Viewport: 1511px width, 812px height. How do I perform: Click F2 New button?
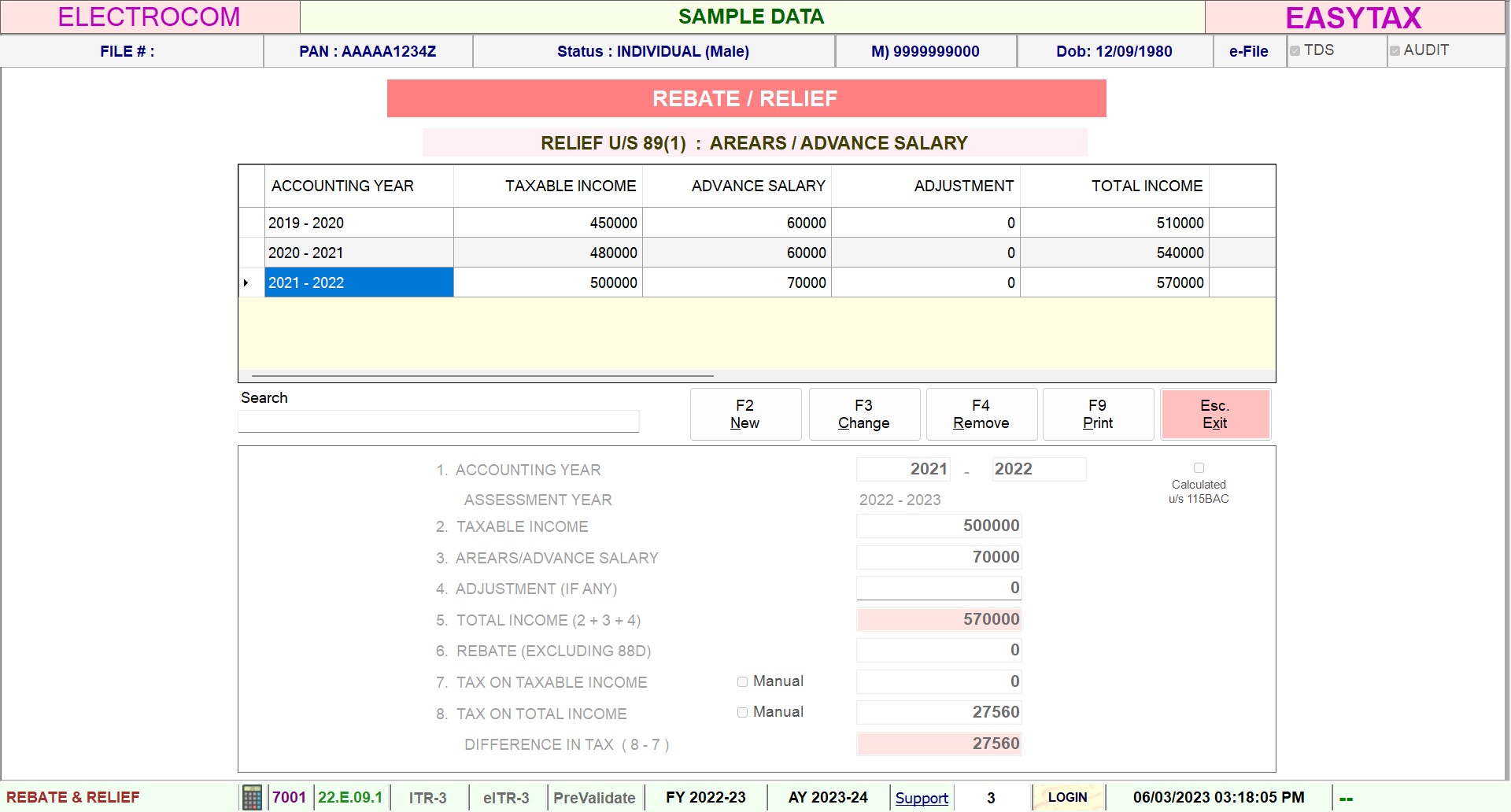745,414
